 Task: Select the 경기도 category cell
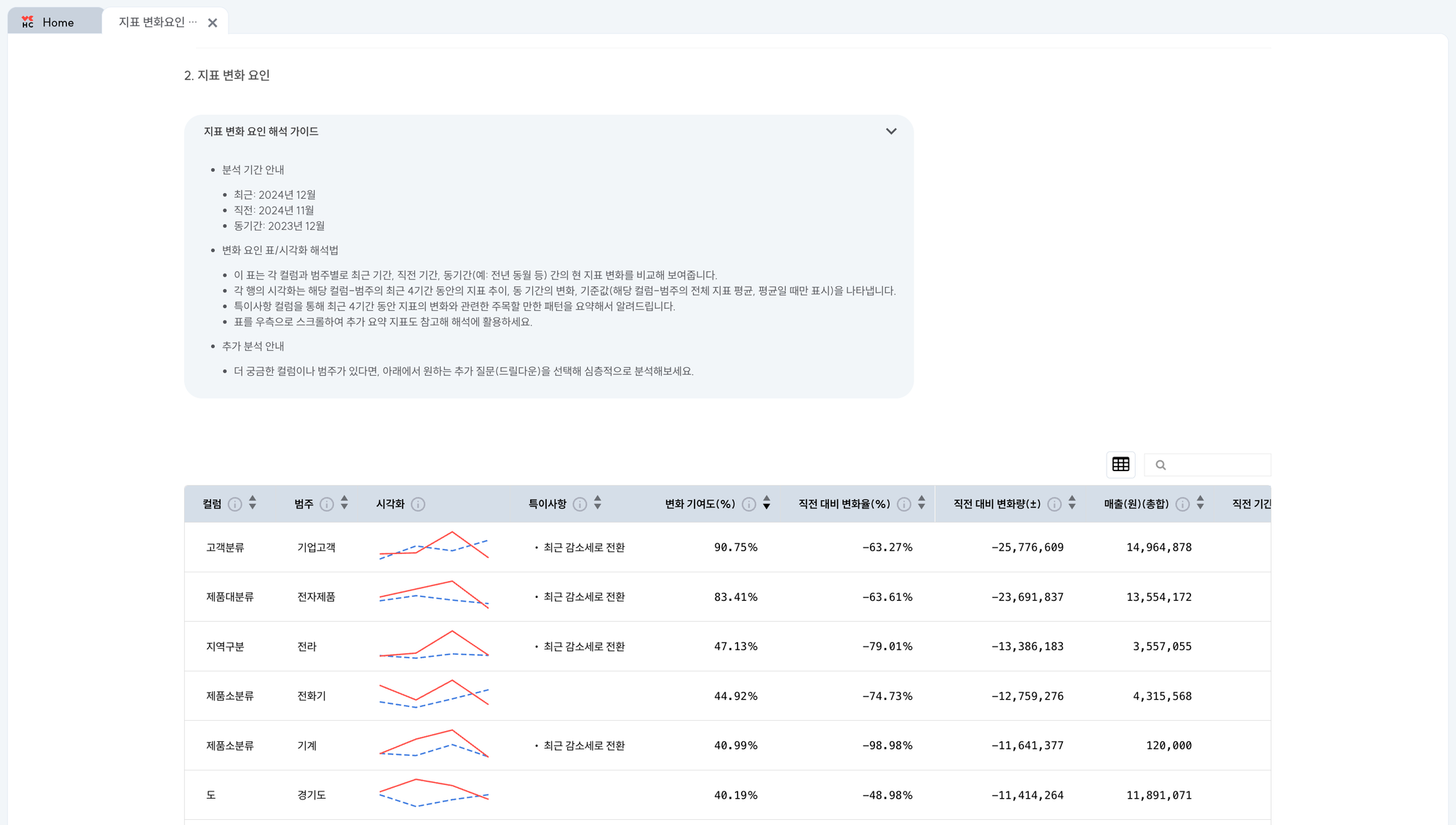312,795
